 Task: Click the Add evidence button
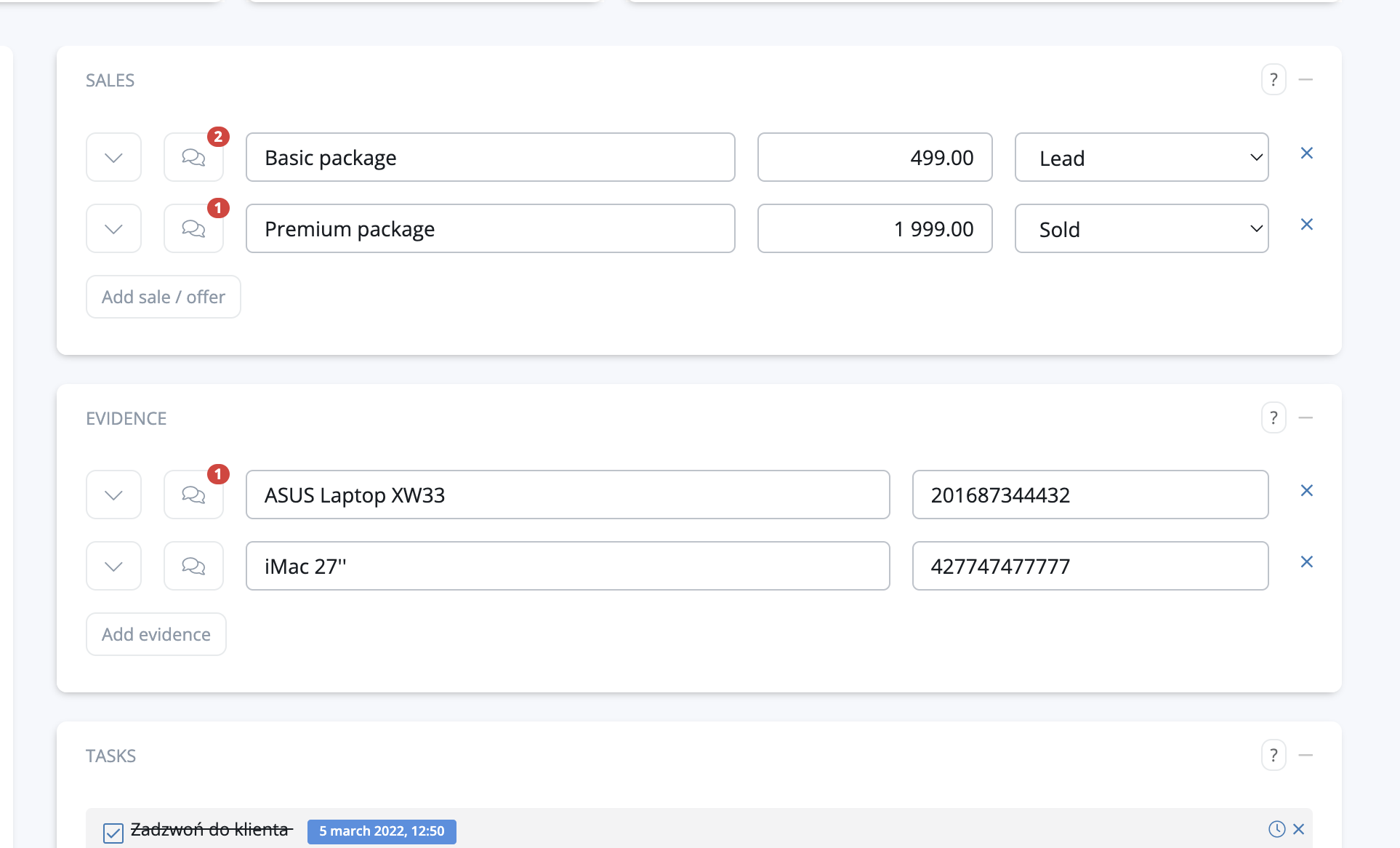[156, 634]
